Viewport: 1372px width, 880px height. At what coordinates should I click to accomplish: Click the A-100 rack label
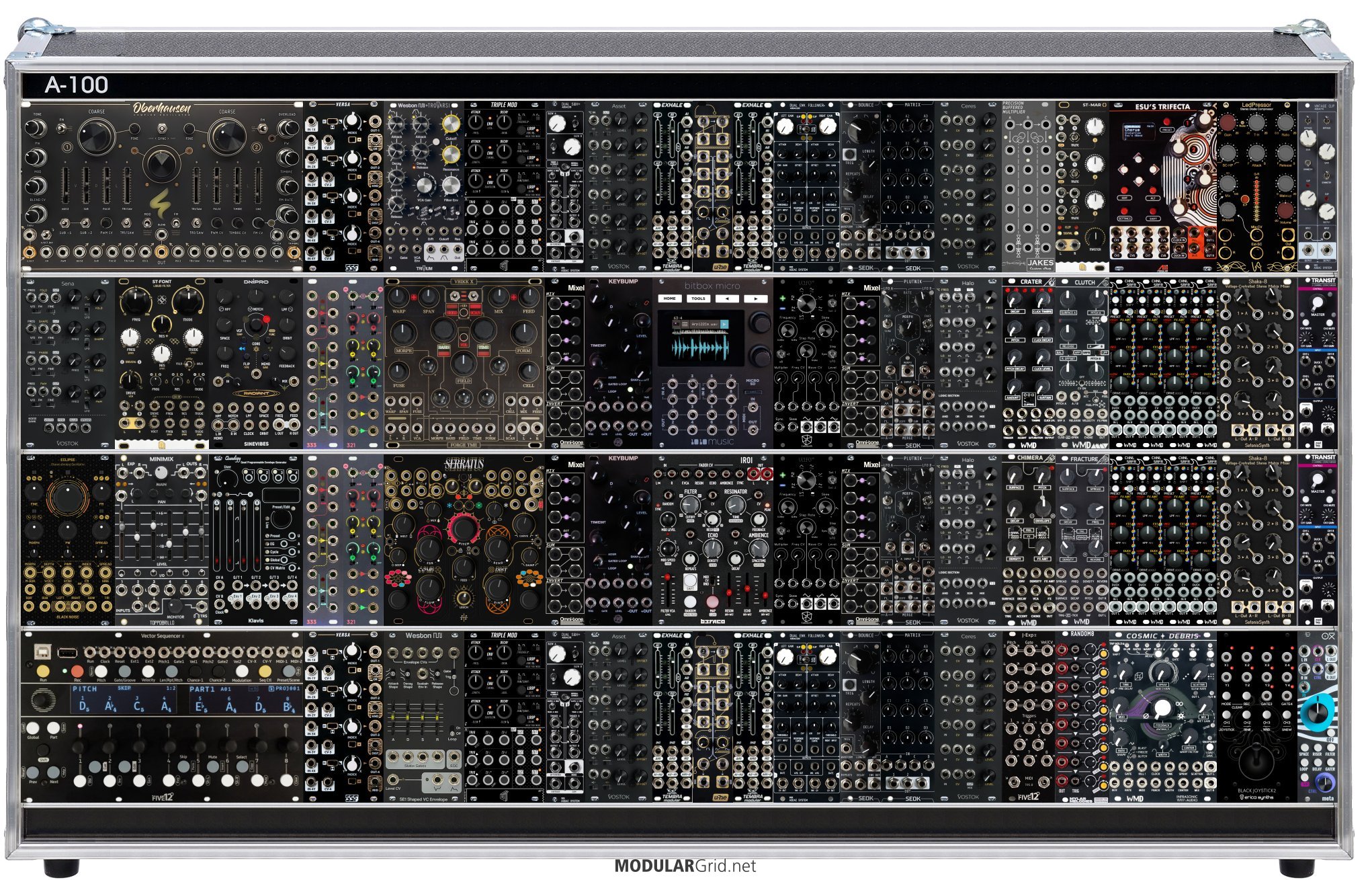pos(76,85)
